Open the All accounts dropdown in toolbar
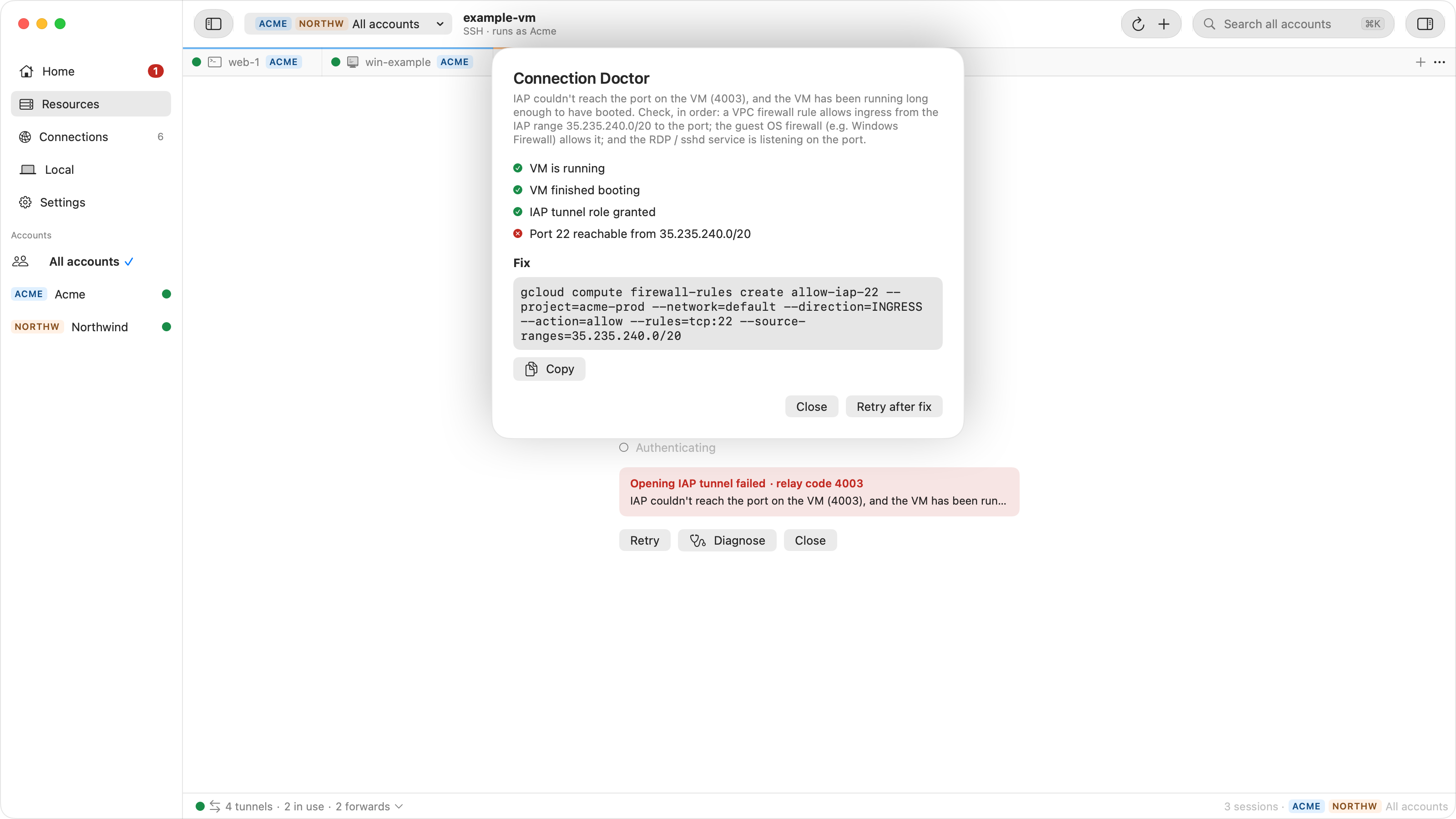1456x819 pixels. (x=348, y=24)
